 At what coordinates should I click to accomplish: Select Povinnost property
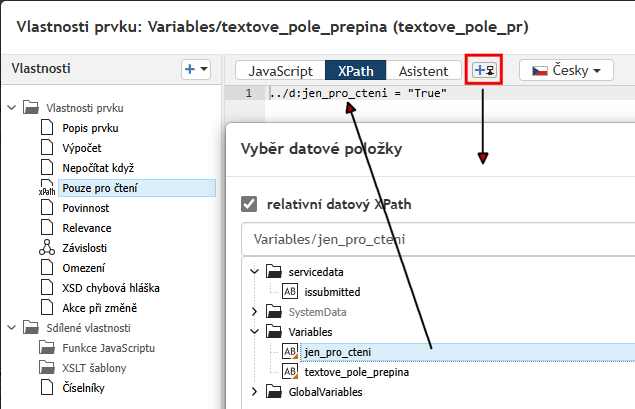(x=86, y=208)
